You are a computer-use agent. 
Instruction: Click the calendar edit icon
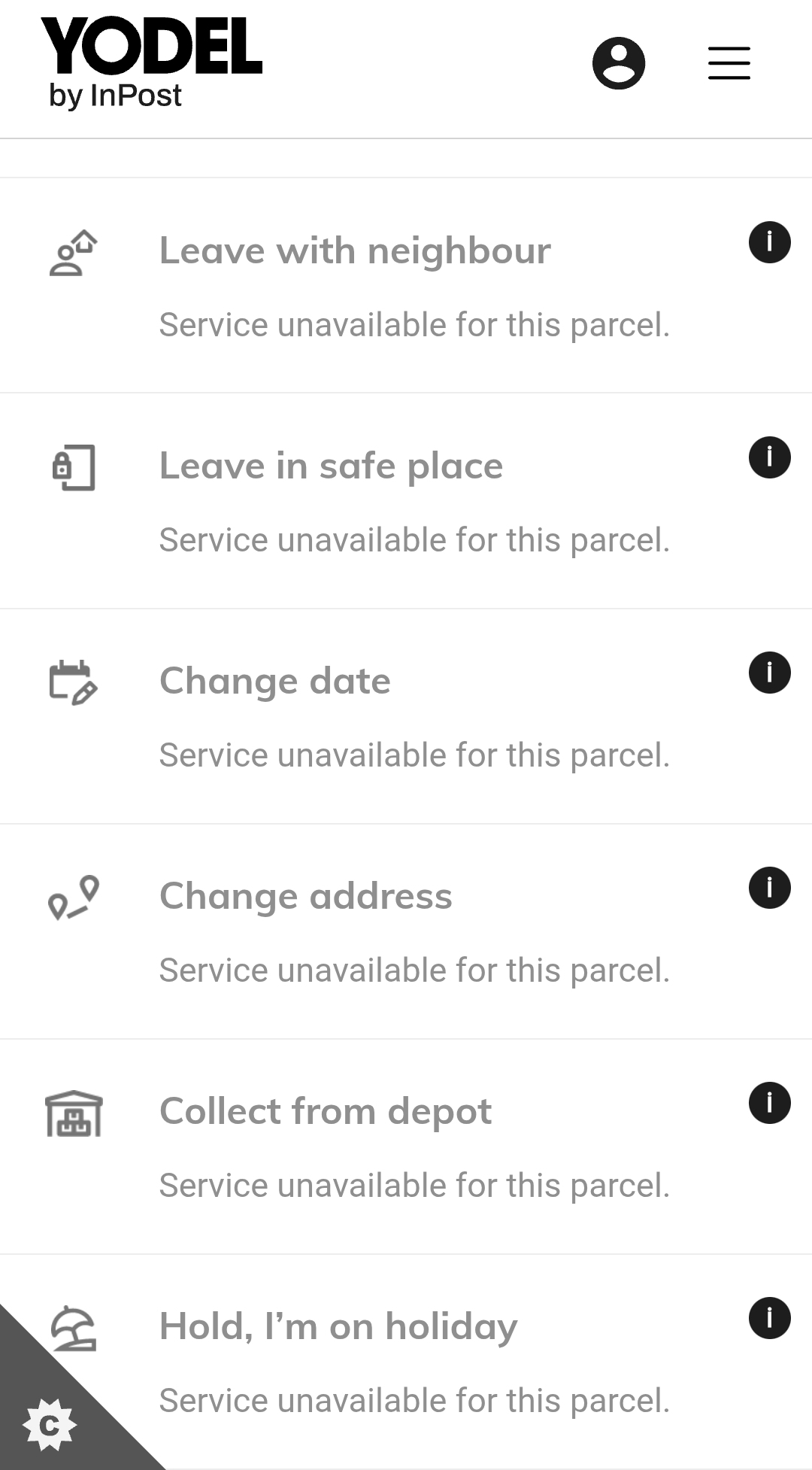coord(73,682)
